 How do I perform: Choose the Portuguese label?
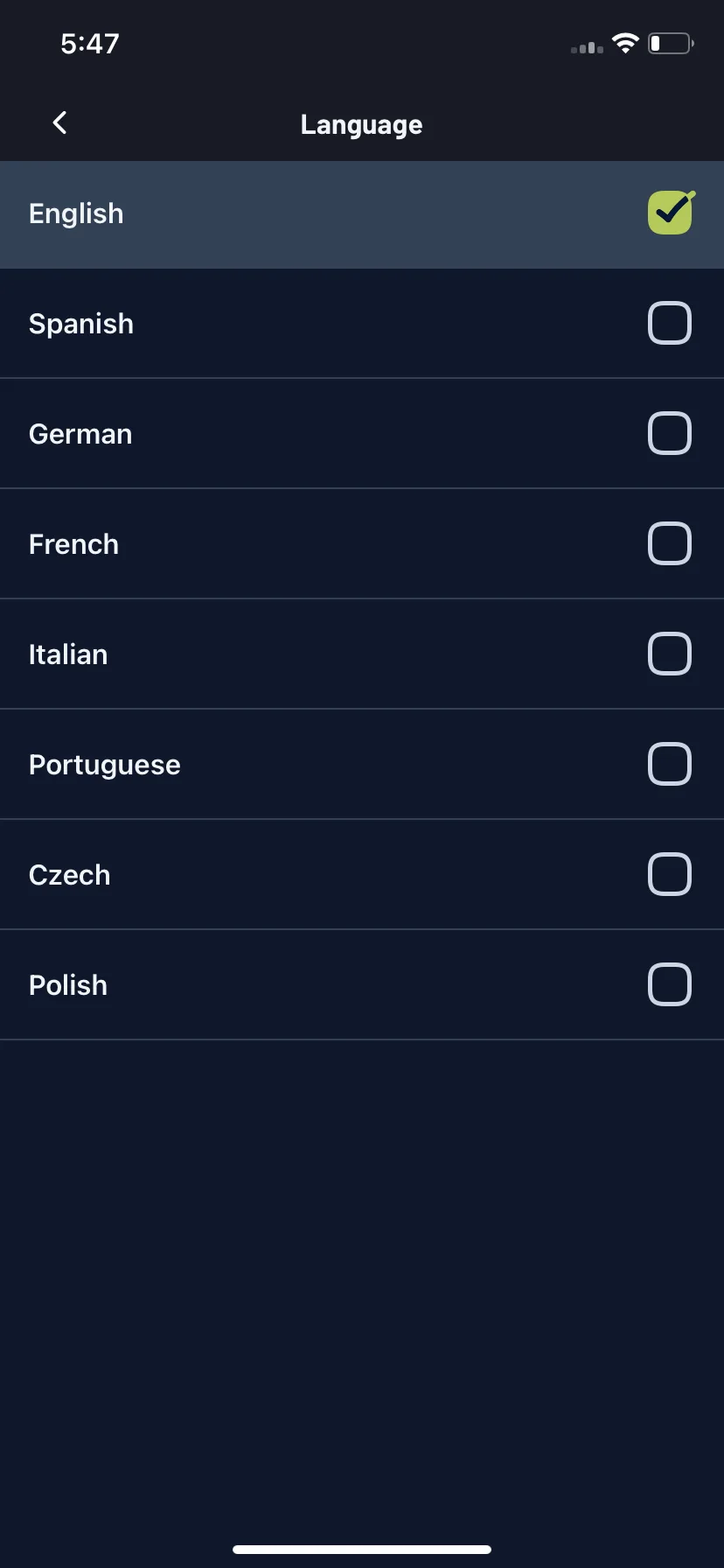pos(105,765)
